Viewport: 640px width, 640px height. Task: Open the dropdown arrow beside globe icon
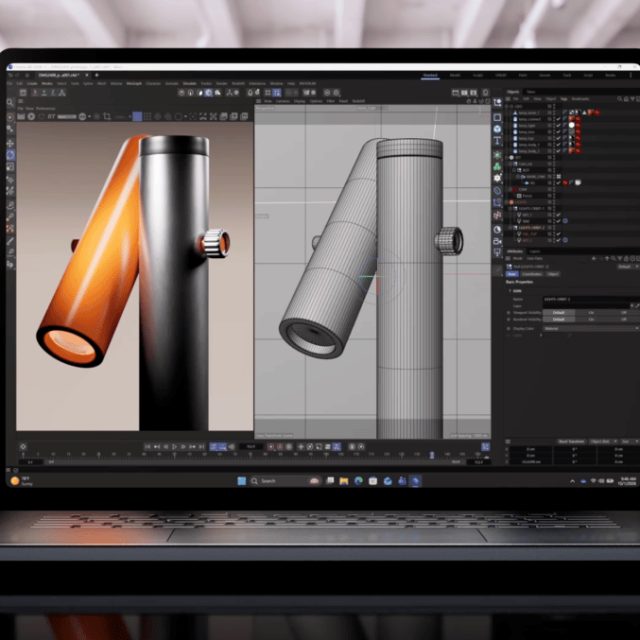tap(89, 117)
